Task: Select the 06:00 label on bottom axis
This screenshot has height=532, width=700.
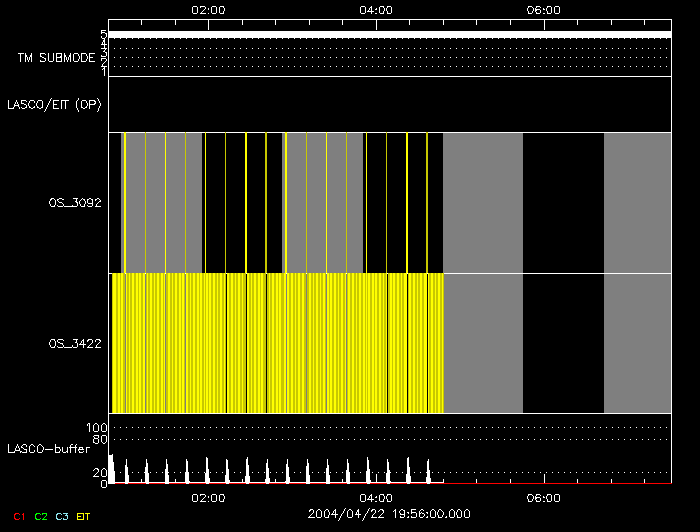Action: [542, 497]
